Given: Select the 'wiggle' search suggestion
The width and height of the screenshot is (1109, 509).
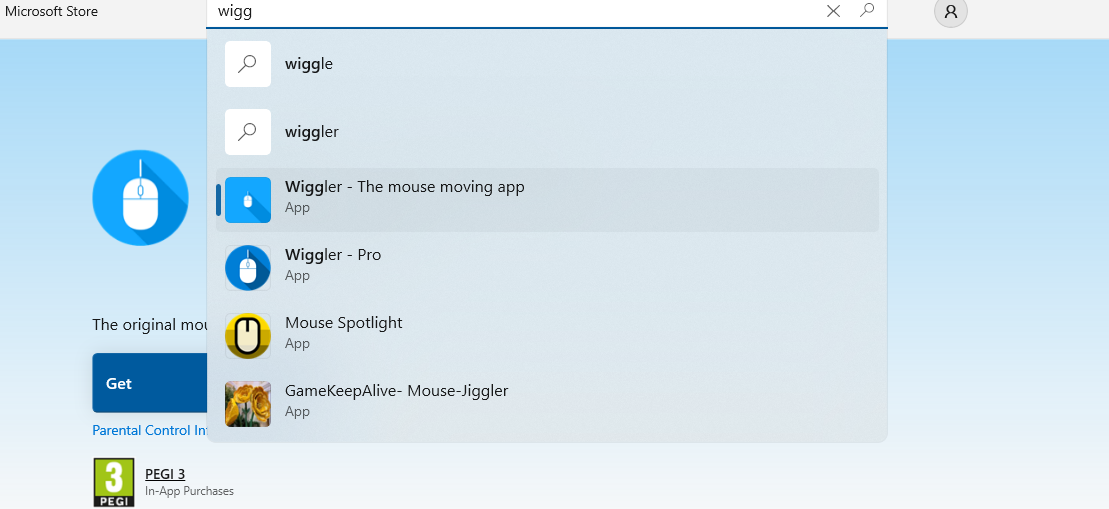Looking at the screenshot, I should [309, 64].
